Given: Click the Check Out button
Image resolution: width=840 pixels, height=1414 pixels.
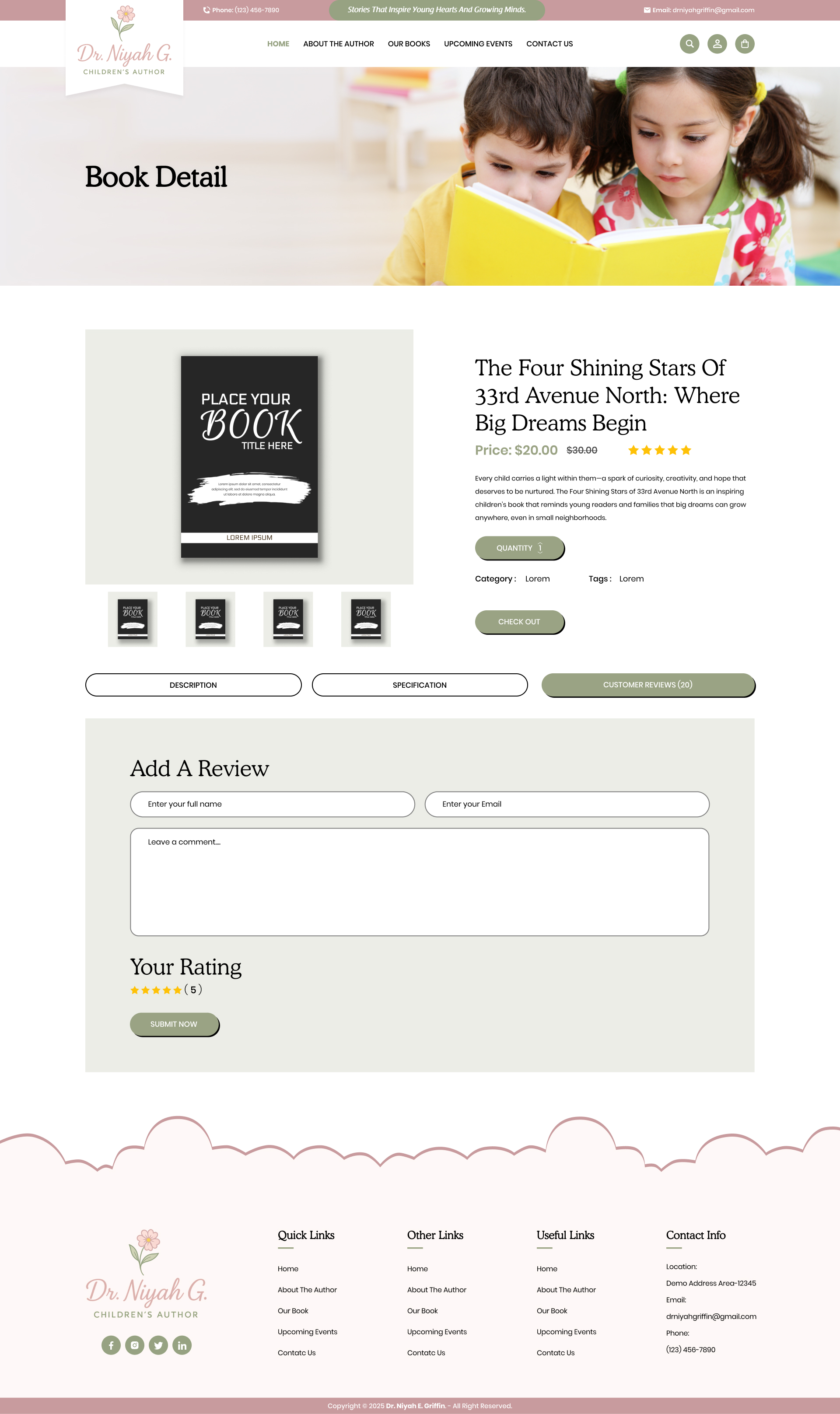Looking at the screenshot, I should click(x=520, y=622).
